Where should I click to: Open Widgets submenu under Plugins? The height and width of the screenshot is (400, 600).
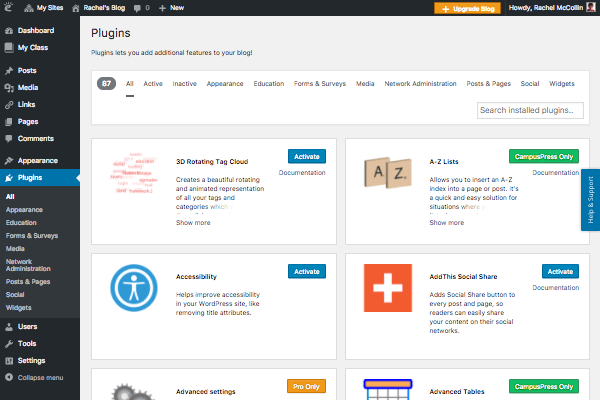pyautogui.click(x=18, y=308)
